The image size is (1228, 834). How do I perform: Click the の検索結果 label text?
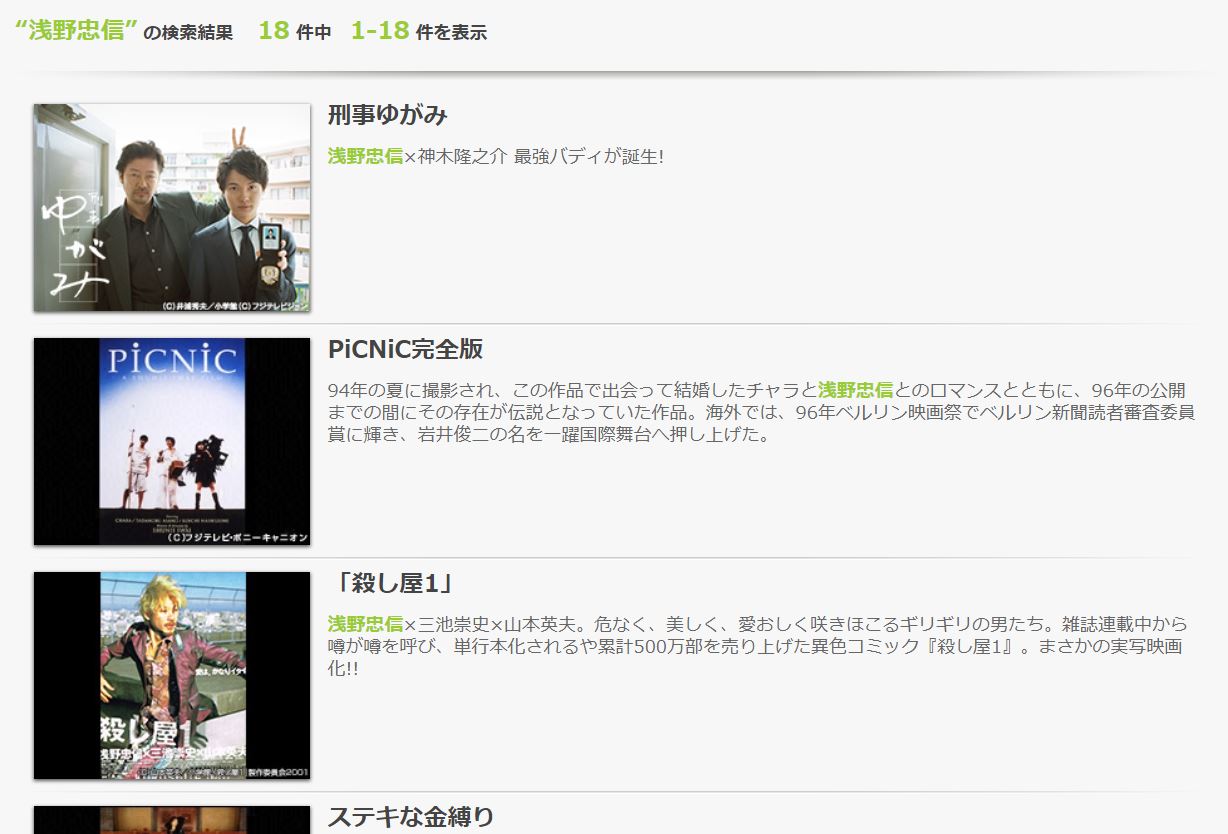coord(188,33)
